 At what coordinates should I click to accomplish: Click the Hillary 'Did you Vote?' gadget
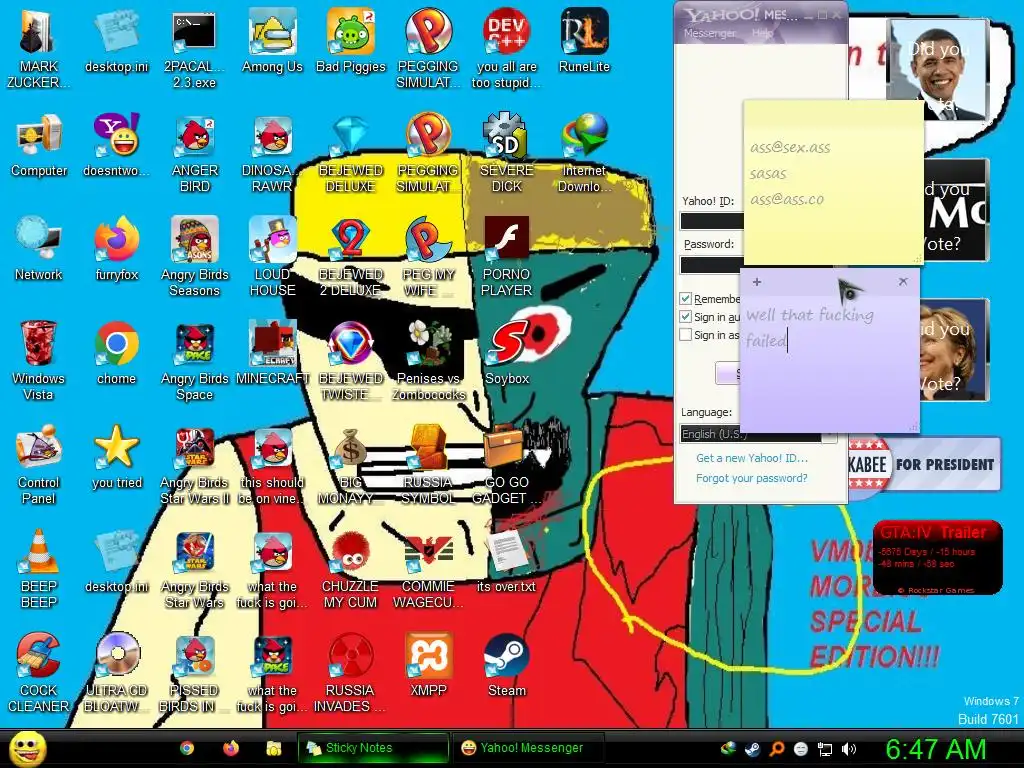click(x=953, y=350)
